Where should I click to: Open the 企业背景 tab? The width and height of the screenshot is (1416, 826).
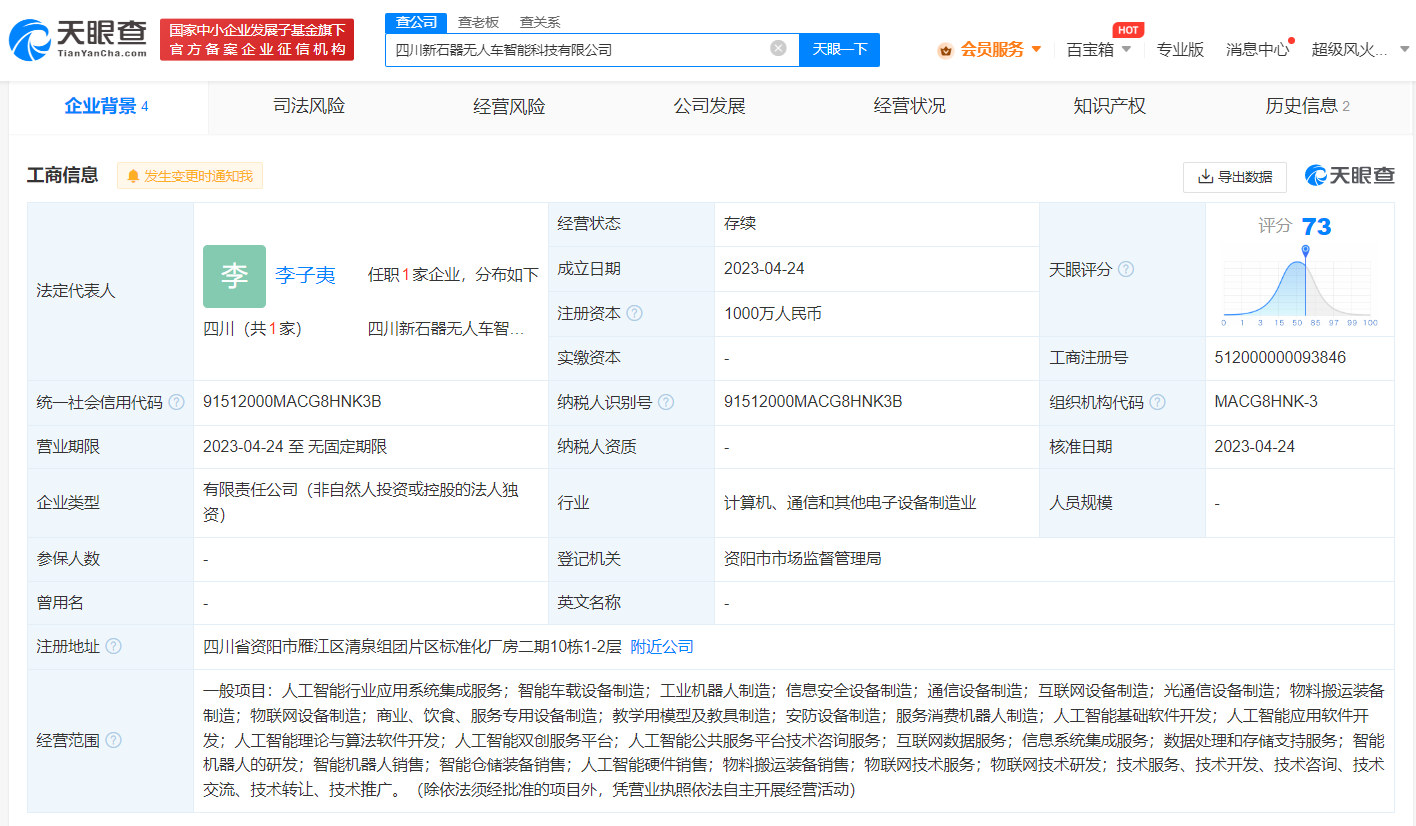pos(107,106)
